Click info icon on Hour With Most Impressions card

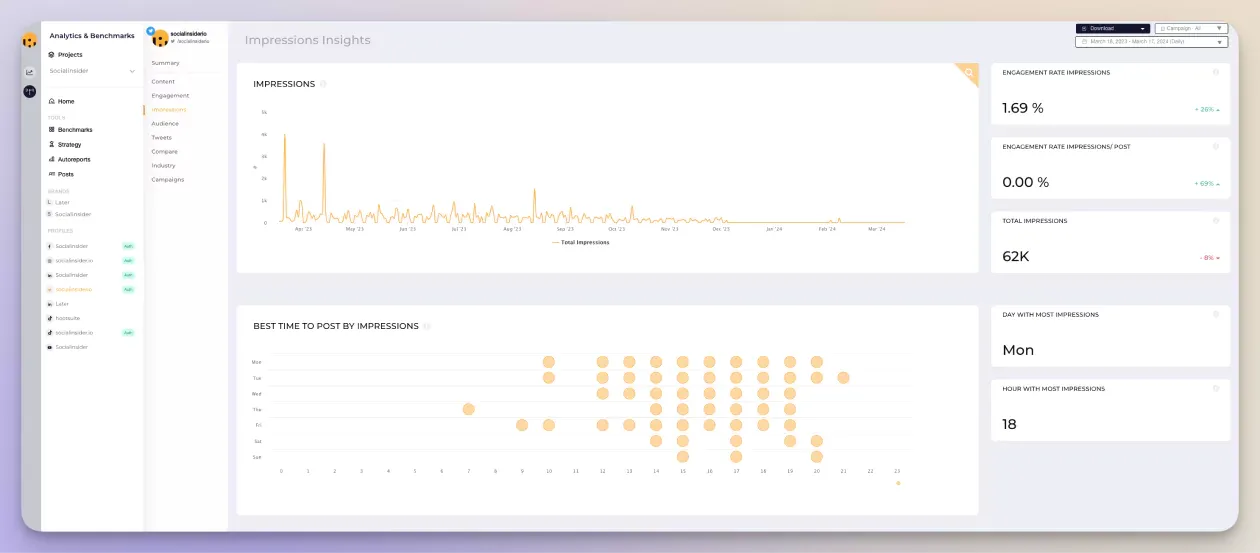[x=1216, y=388]
